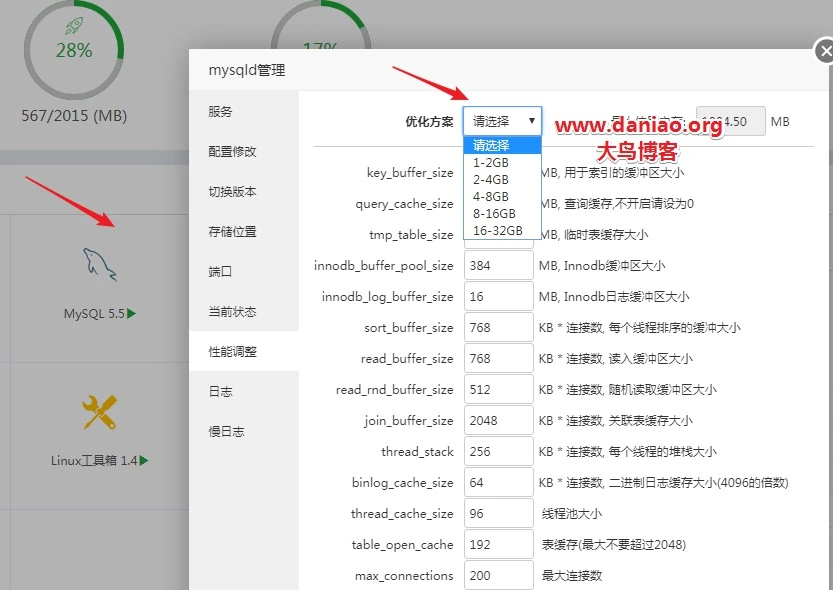
Task: Open the 优化方案 dropdown
Action: tap(502, 121)
